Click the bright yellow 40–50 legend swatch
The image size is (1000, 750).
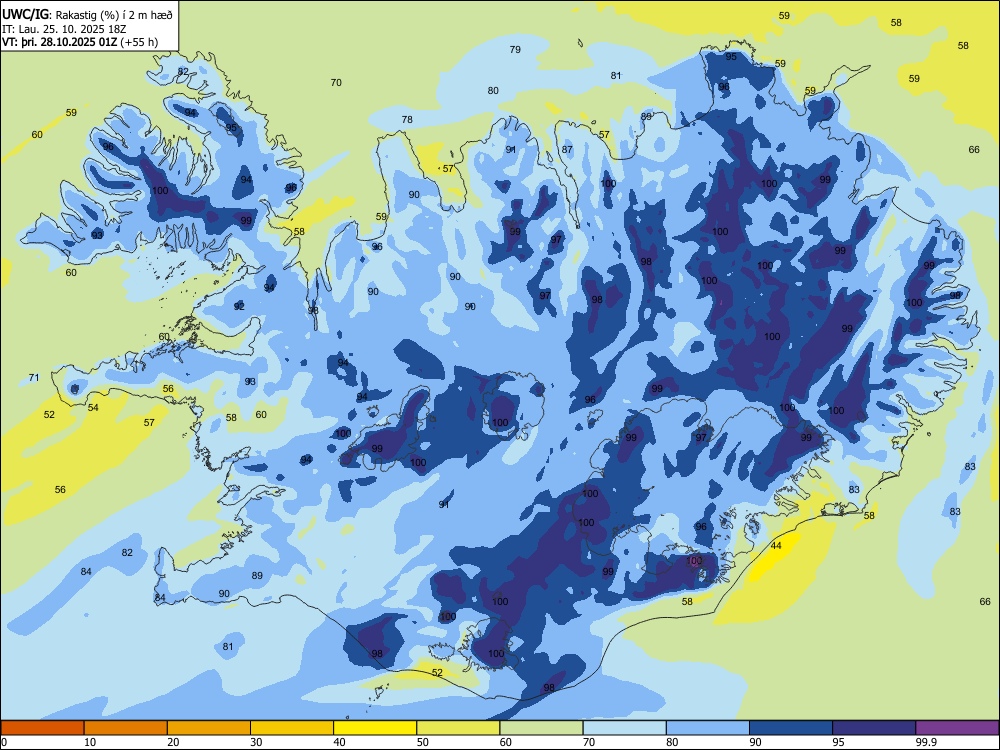(x=375, y=728)
